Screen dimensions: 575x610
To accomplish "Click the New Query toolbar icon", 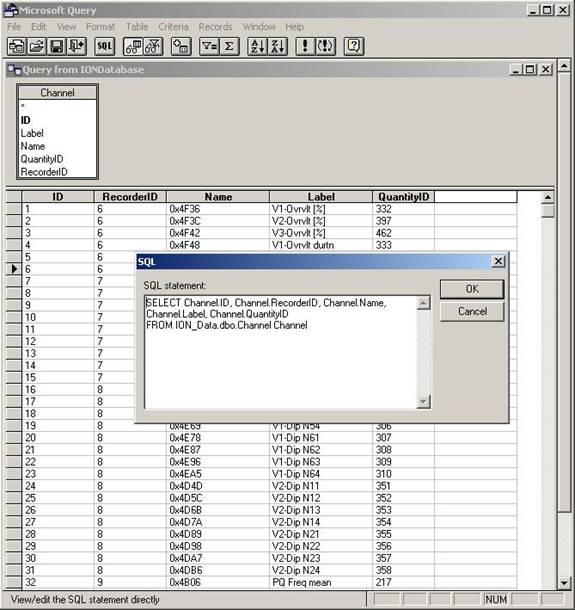I will point(17,46).
